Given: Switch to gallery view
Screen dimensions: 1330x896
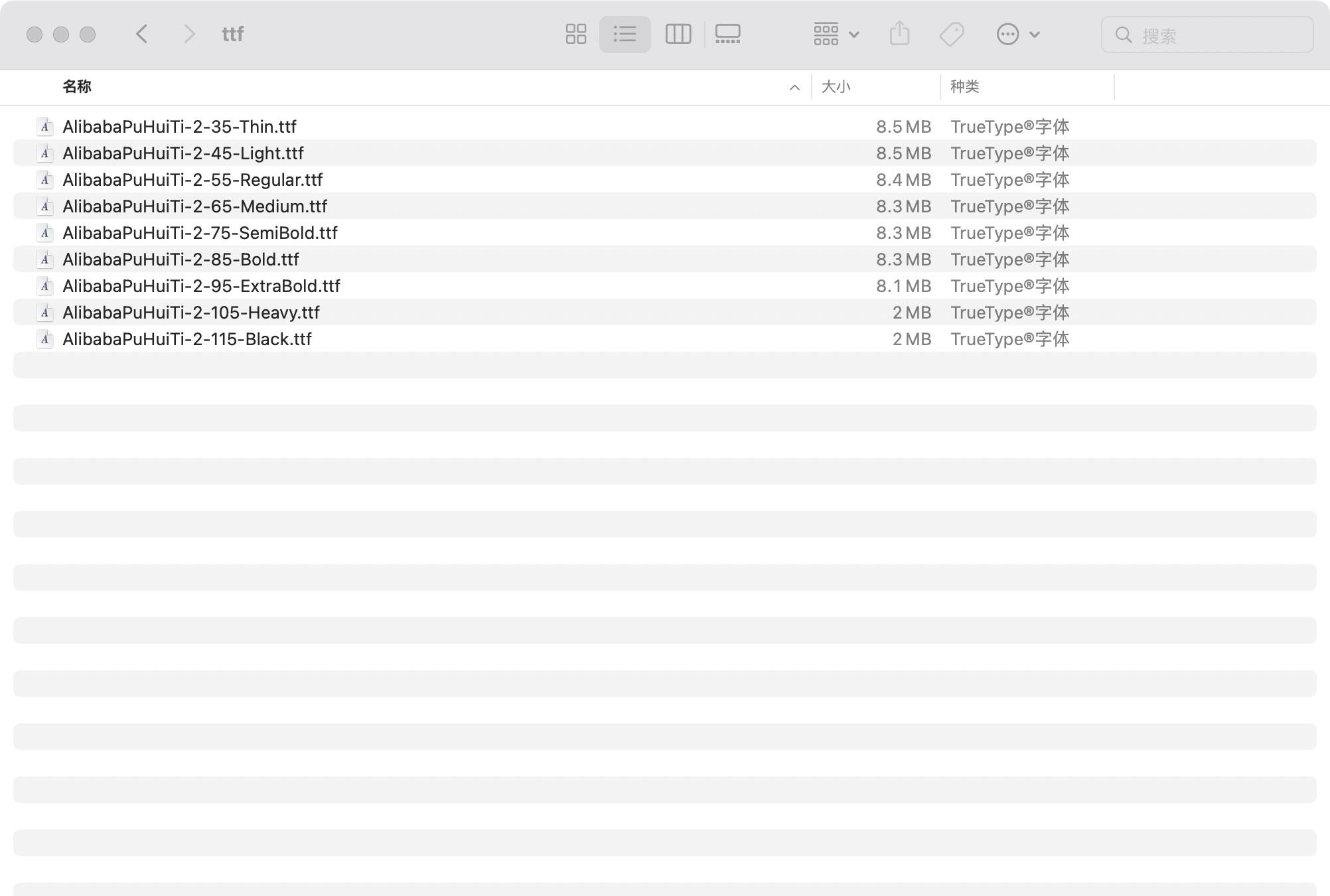Looking at the screenshot, I should [x=728, y=34].
